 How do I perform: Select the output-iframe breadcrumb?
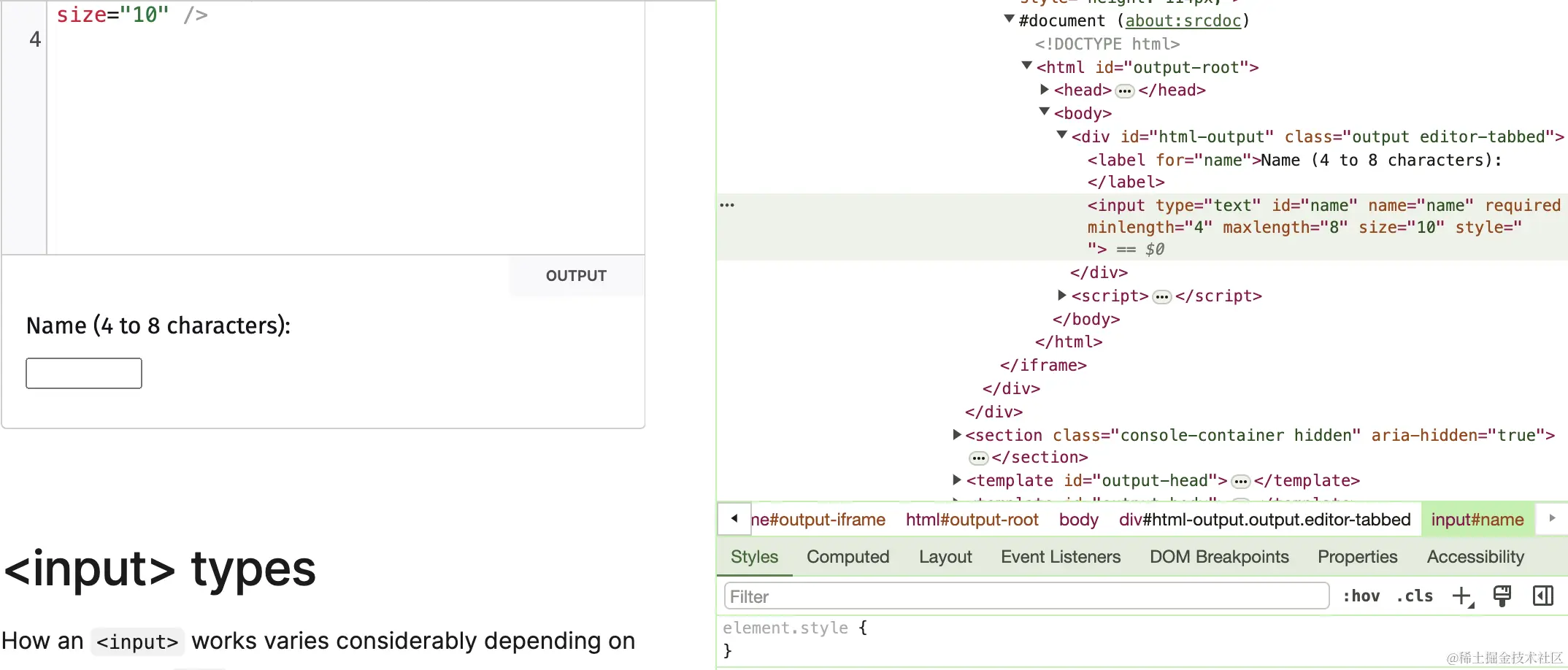tap(818, 520)
